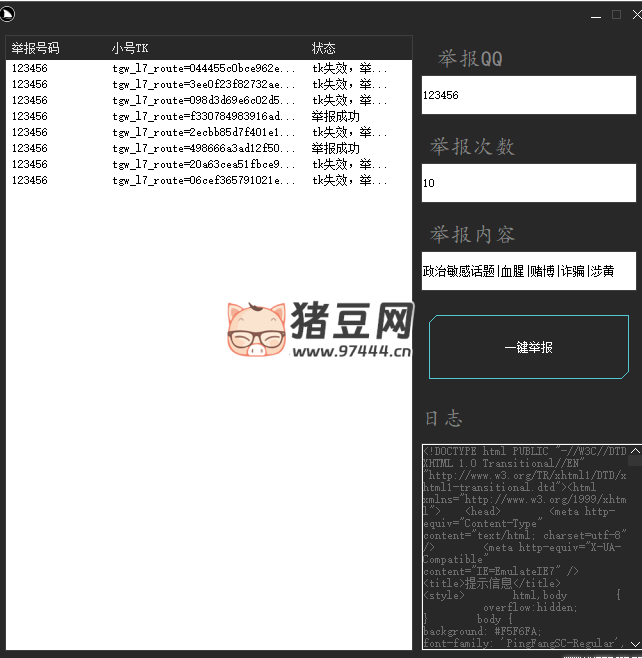Select the 举报成功 row with route=498666a3ad12f50
The image size is (642, 658).
tap(204, 149)
